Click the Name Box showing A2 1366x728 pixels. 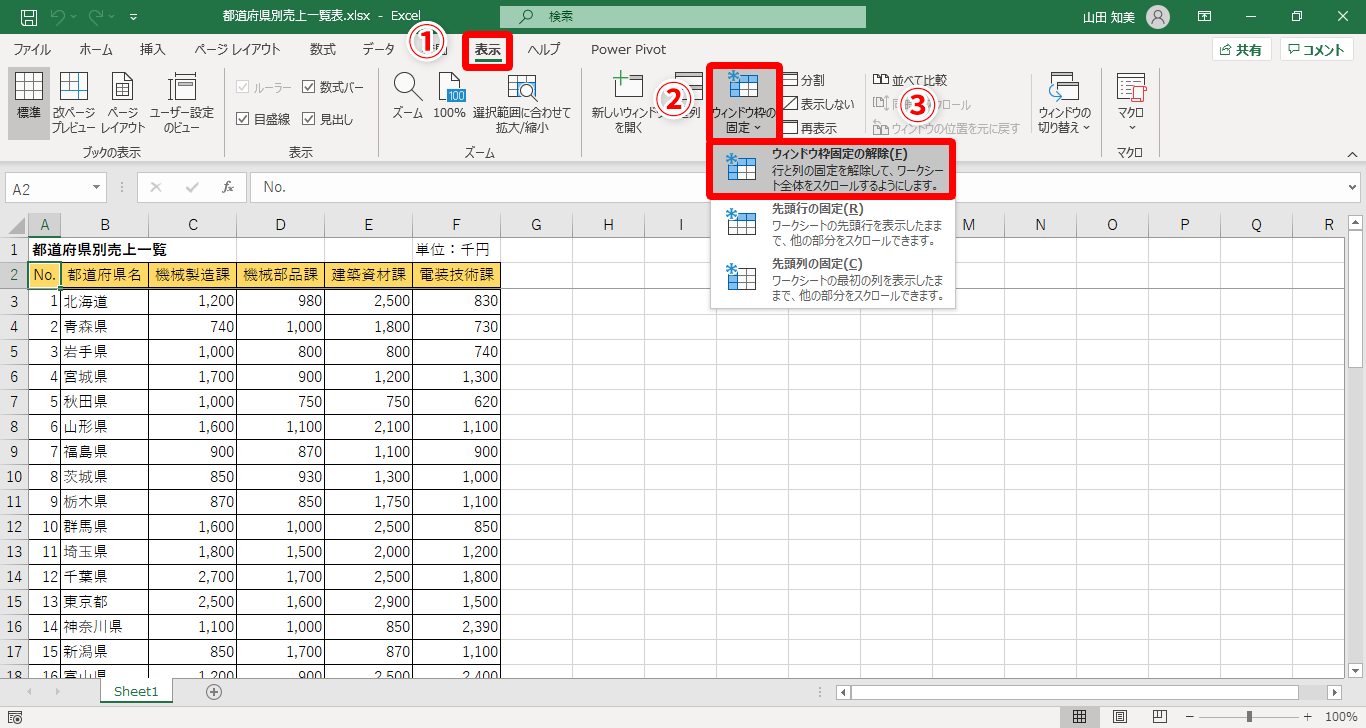(48, 188)
